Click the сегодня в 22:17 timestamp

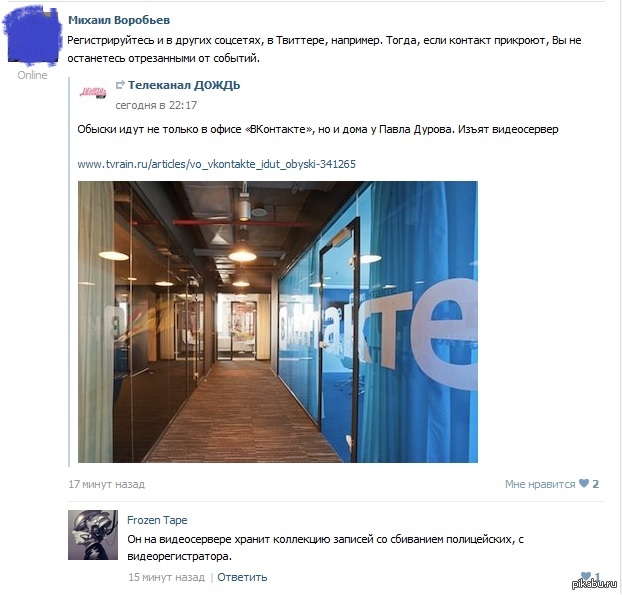[156, 105]
